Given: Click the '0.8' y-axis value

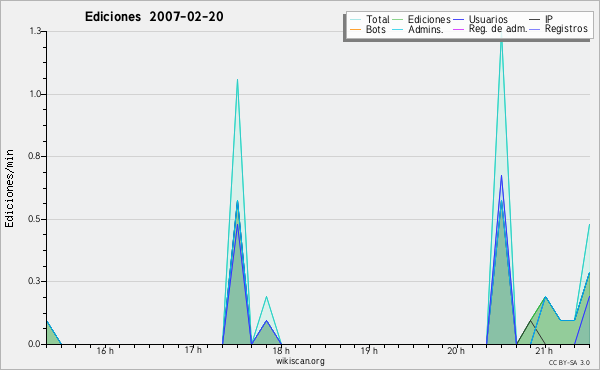Looking at the screenshot, I should 34,156.
